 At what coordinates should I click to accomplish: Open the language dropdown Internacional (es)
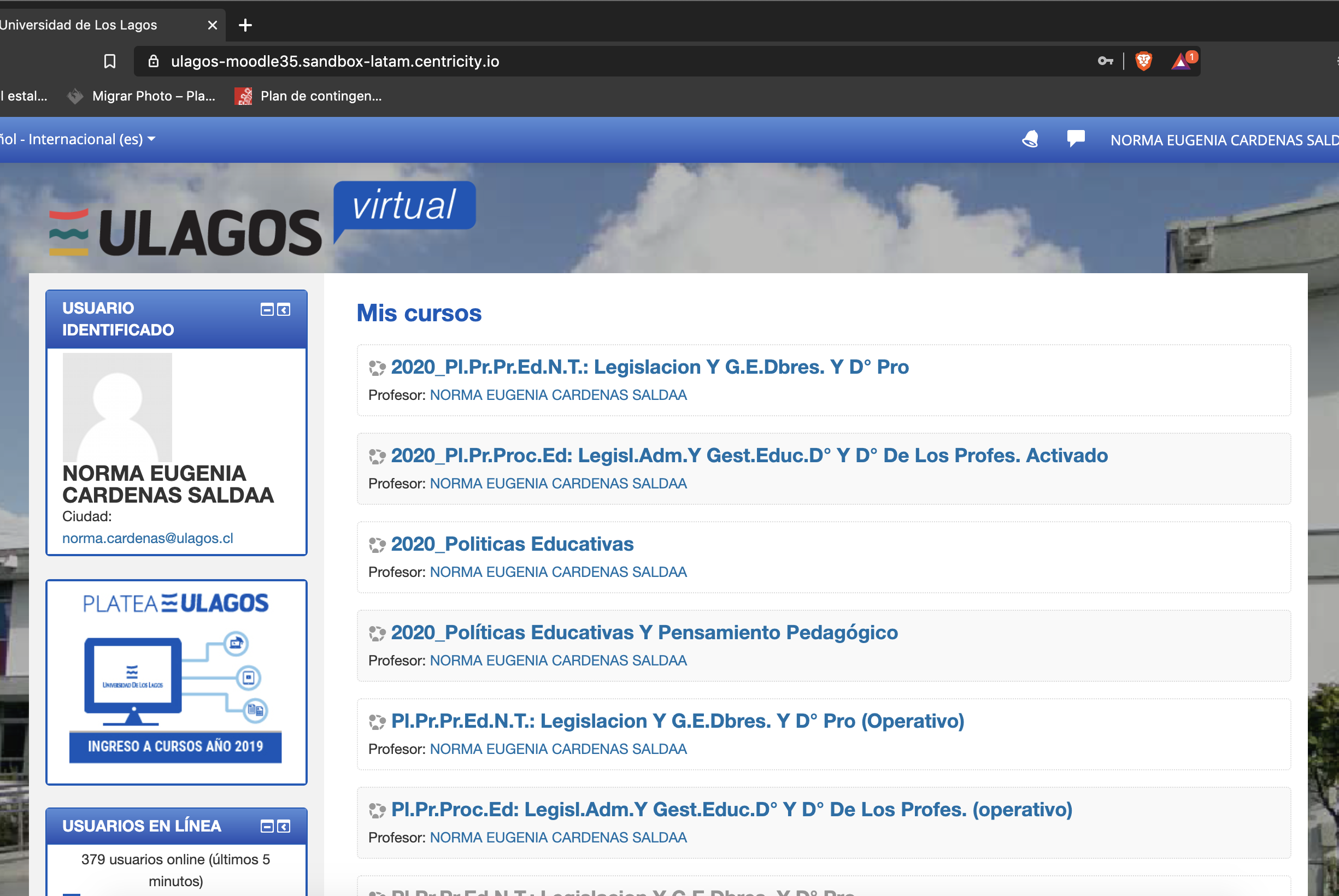[x=78, y=139]
